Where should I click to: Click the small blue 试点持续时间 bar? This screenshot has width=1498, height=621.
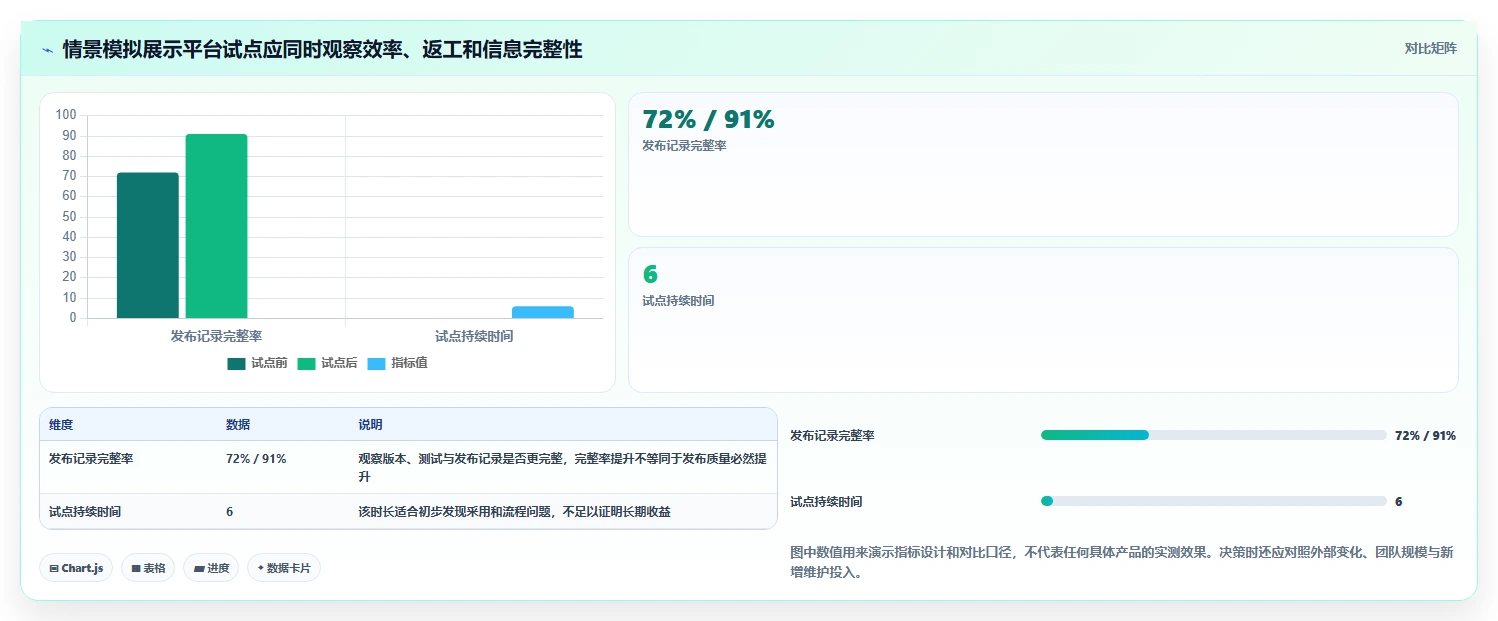pos(543,312)
